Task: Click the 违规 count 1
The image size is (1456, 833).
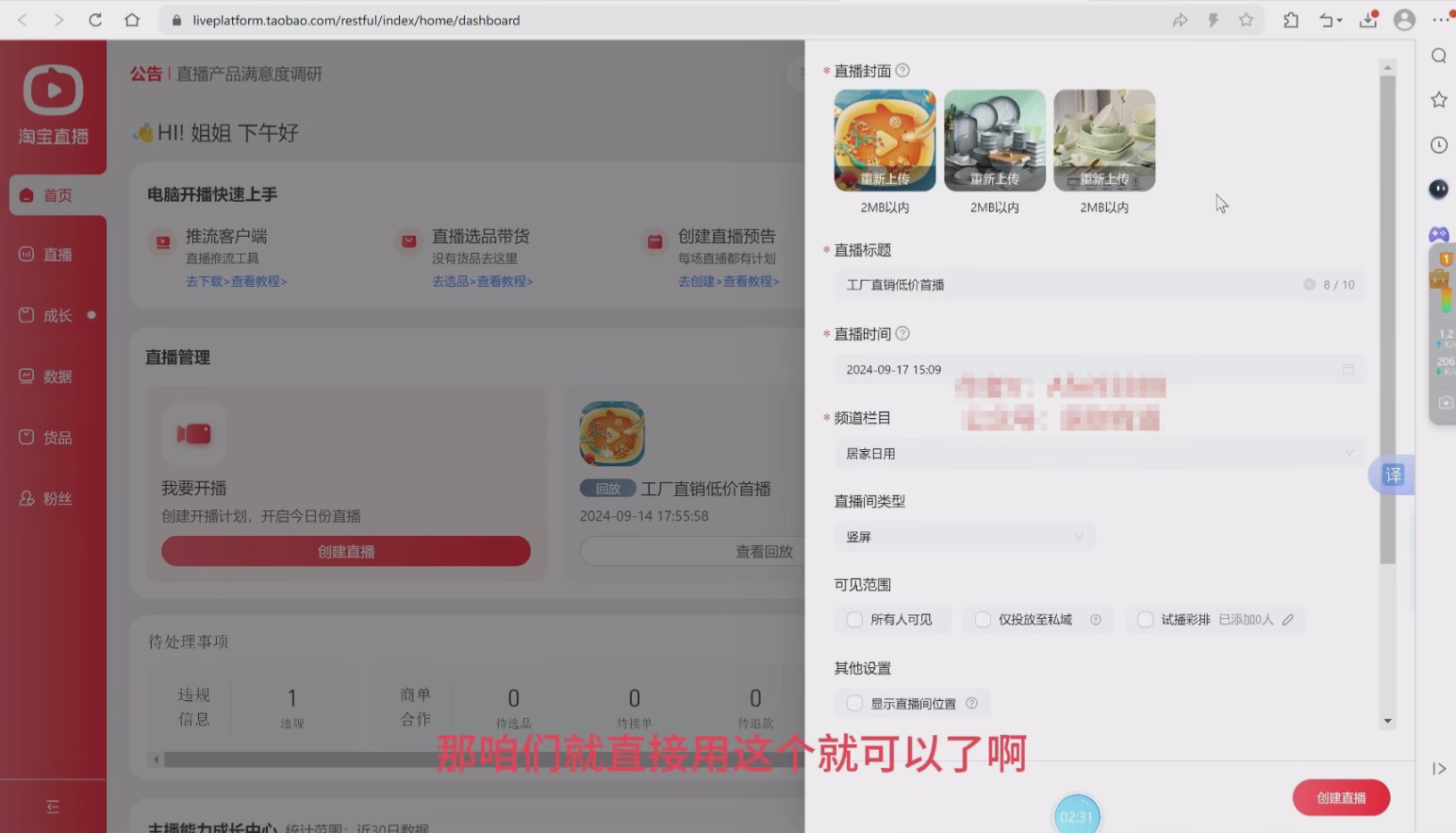Action: (292, 698)
